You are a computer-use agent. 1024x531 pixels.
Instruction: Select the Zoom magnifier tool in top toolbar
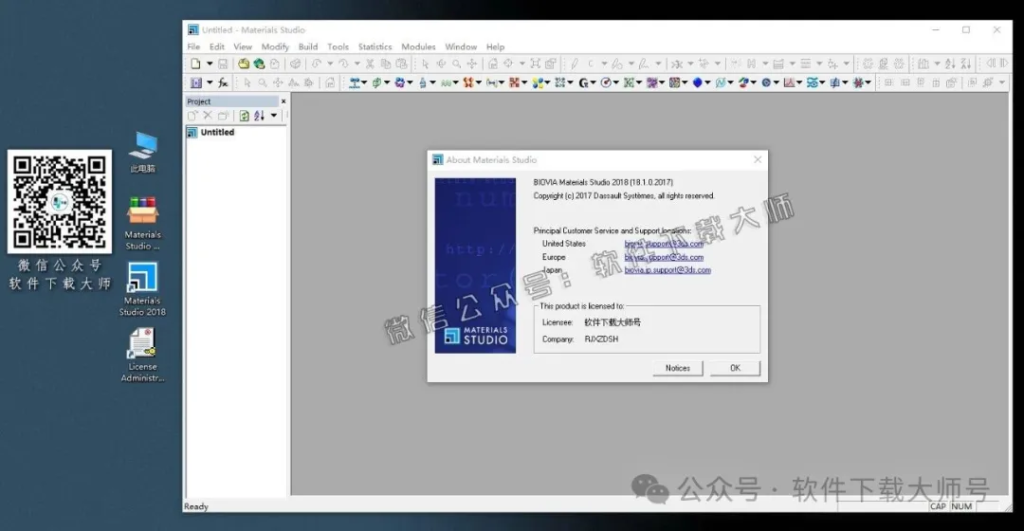coord(456,64)
